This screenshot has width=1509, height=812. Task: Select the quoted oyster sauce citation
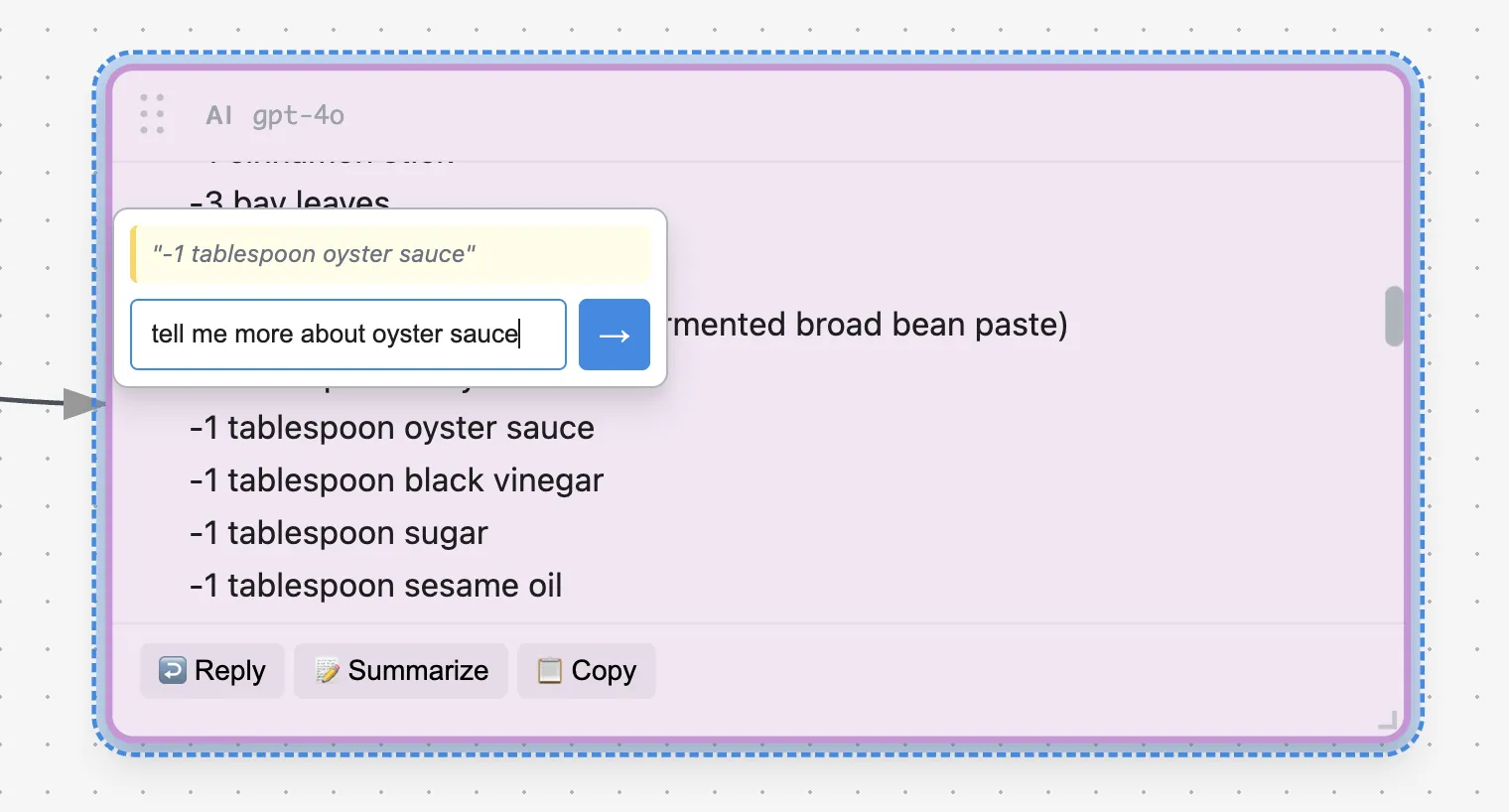pos(312,254)
